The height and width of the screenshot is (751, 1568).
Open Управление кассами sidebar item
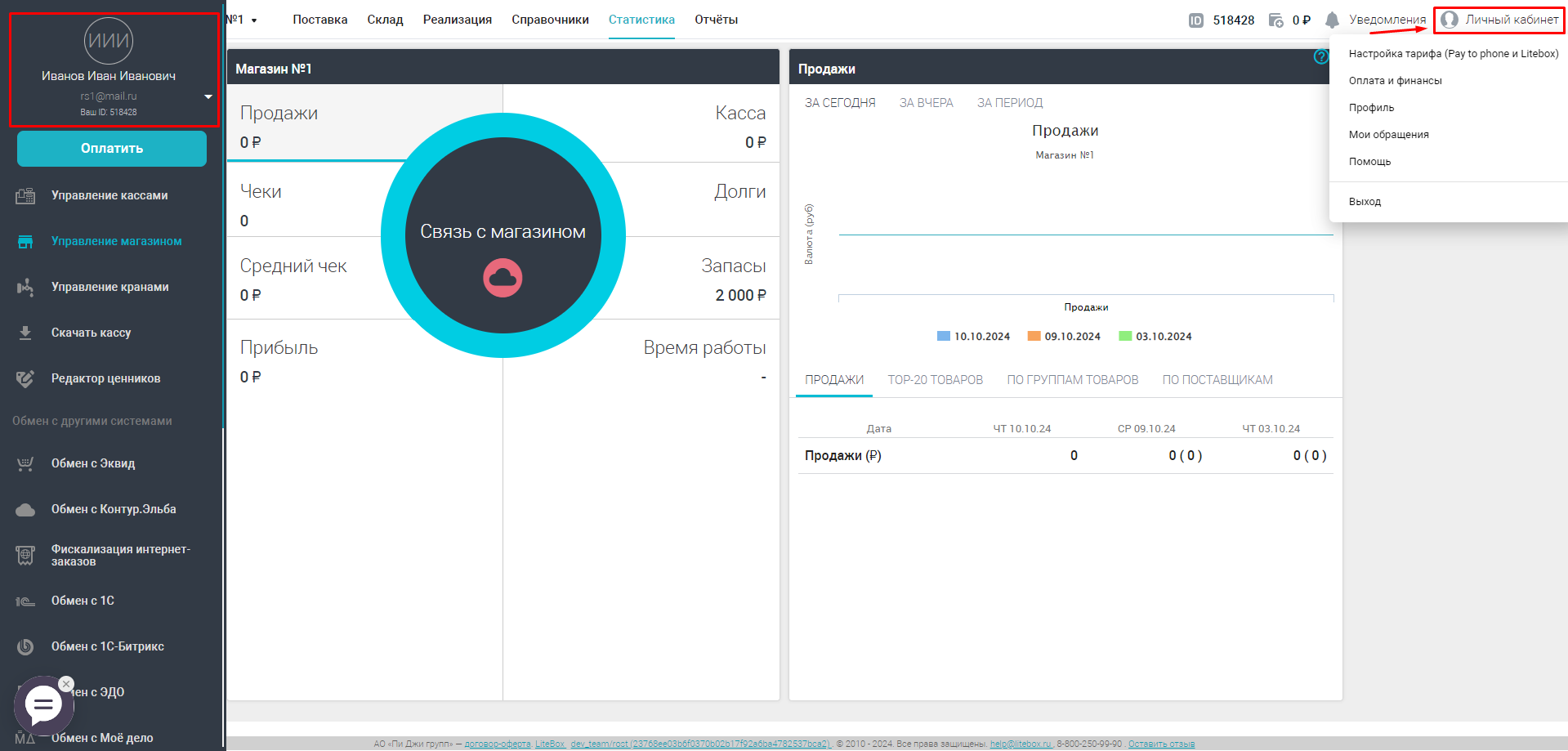click(109, 195)
